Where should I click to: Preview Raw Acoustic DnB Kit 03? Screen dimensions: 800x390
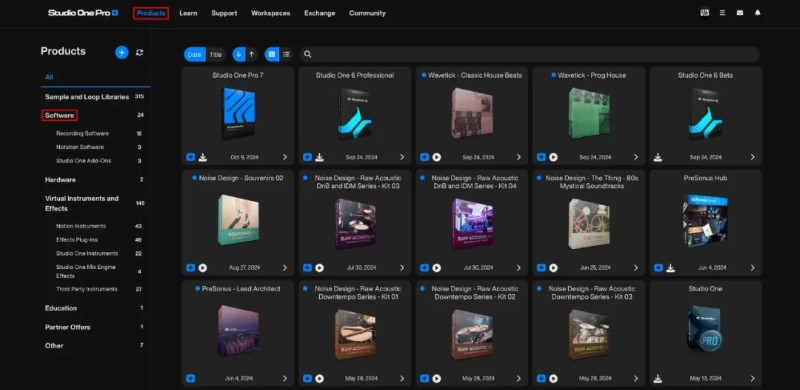click(x=319, y=267)
